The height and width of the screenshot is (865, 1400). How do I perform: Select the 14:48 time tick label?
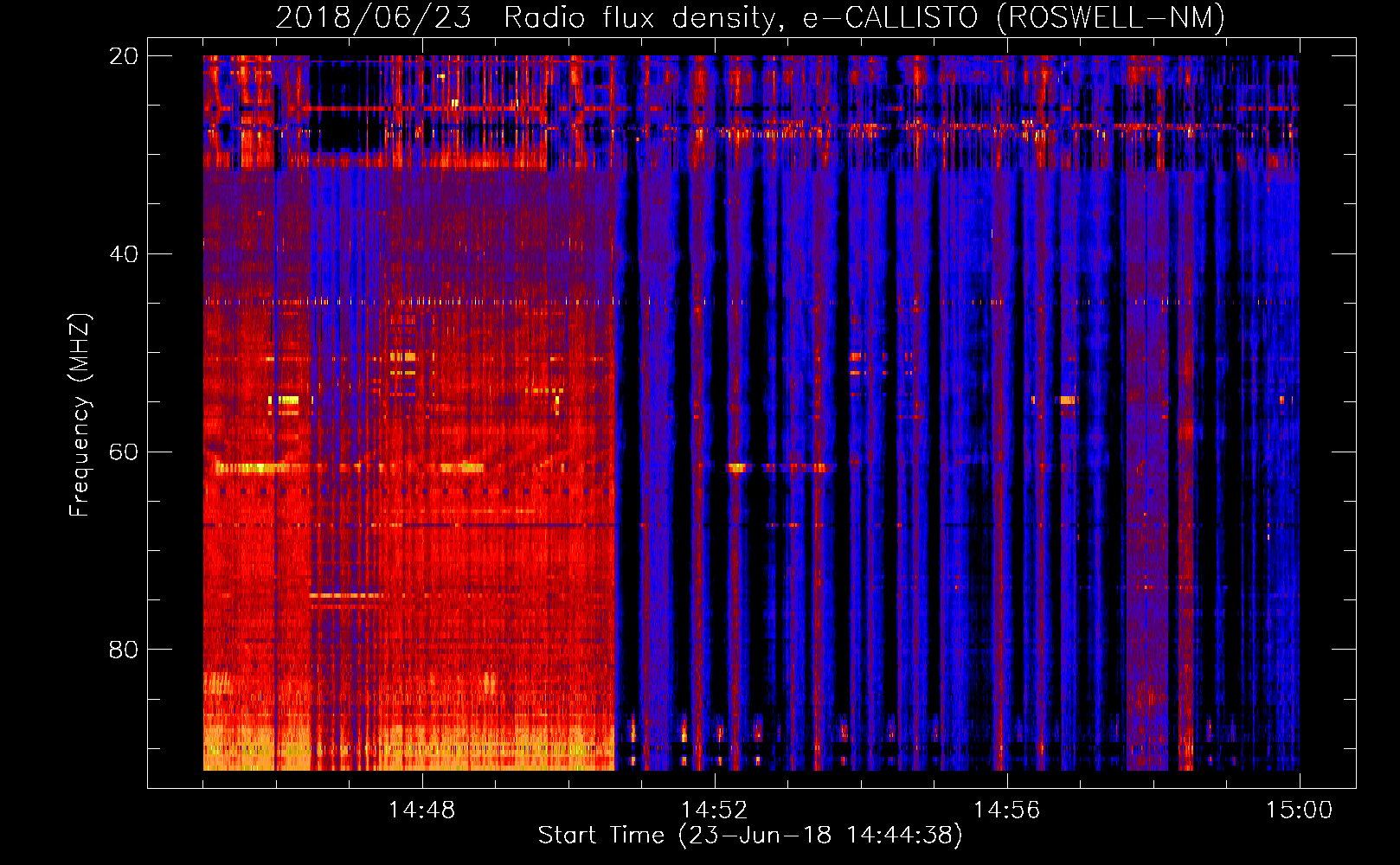pos(421,810)
